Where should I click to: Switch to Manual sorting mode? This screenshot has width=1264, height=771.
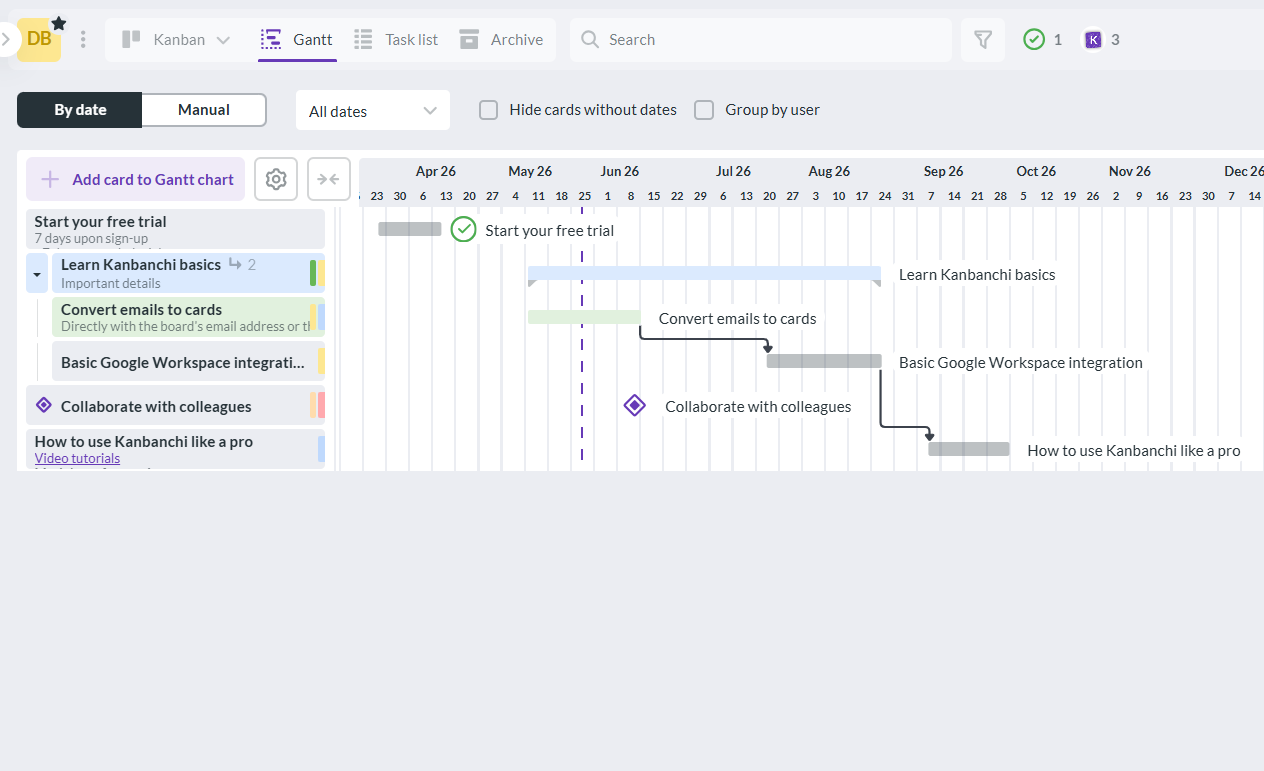[204, 110]
